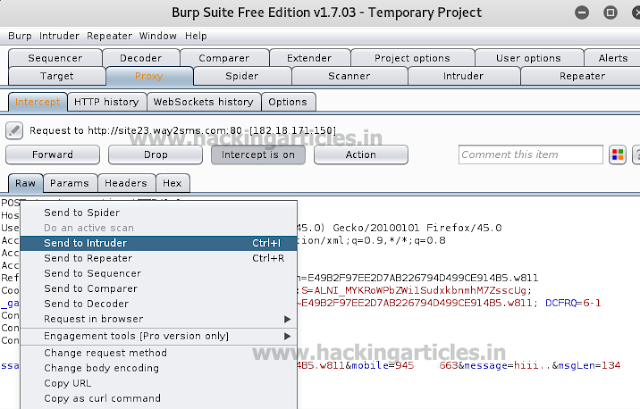Open the User options tab

(529, 58)
